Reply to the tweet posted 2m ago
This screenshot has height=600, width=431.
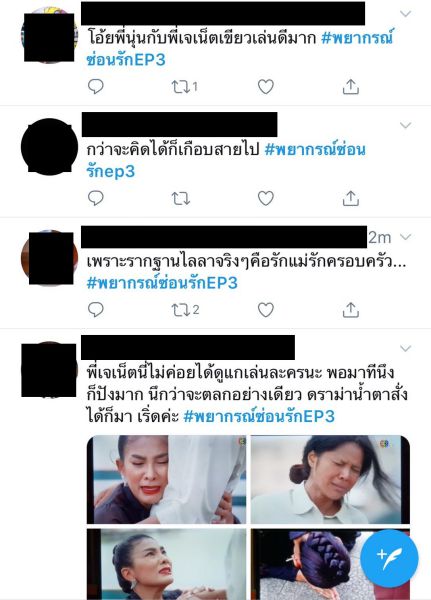[x=95, y=310]
